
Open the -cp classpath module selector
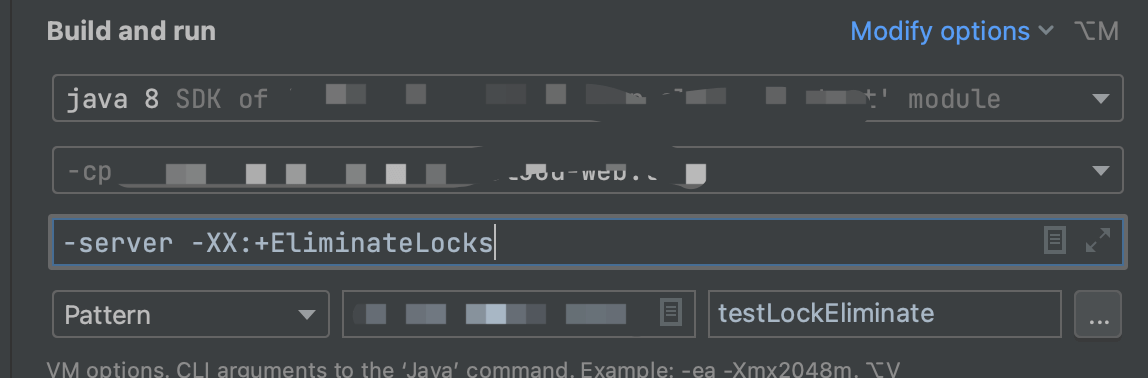[x=587, y=170]
